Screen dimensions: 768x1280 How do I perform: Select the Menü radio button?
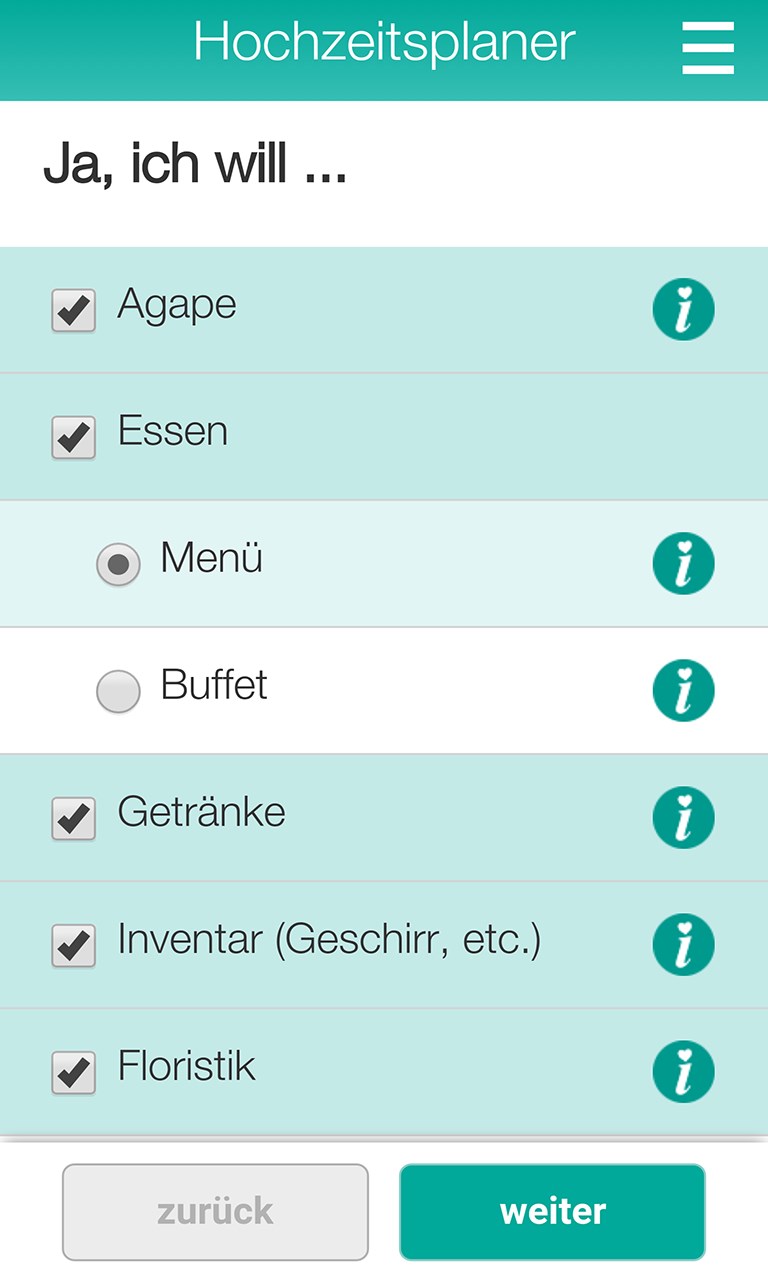click(x=118, y=565)
